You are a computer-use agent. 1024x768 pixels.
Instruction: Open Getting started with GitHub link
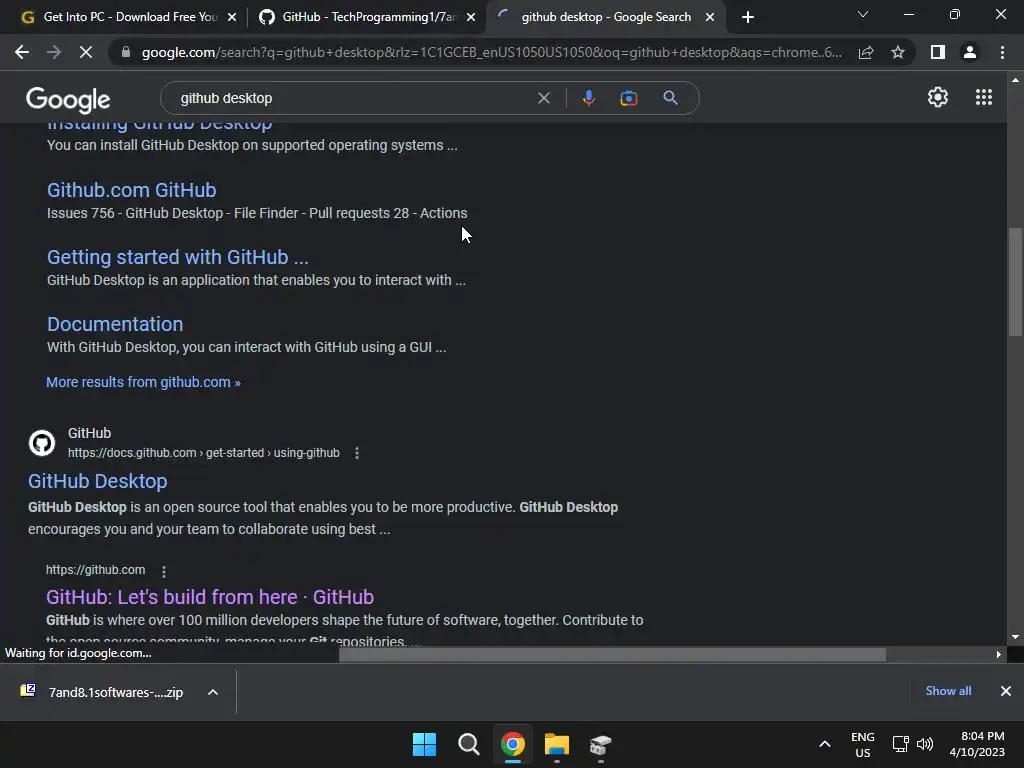coord(178,257)
